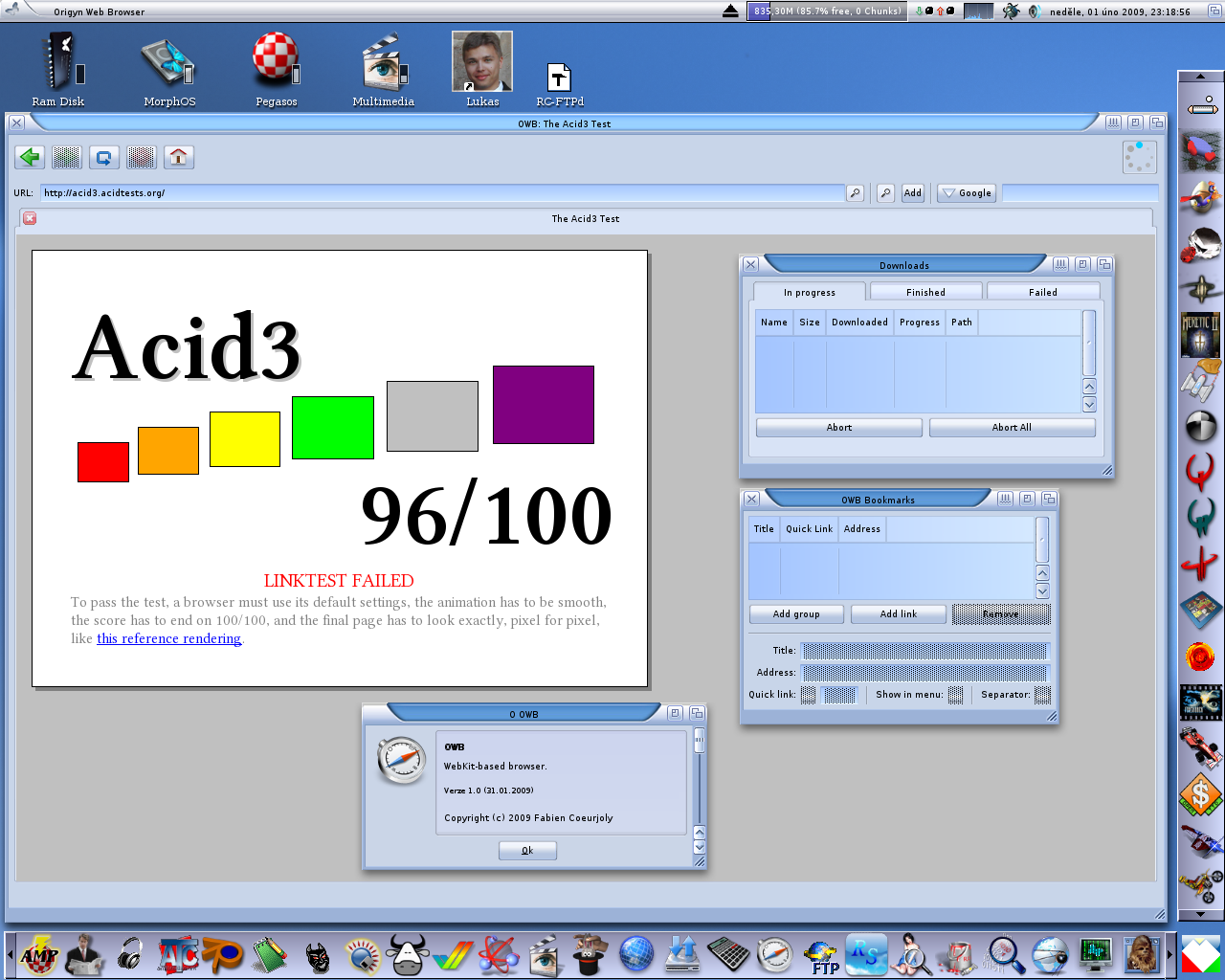The height and width of the screenshot is (980, 1225).
Task: Click the Bookmarks Address input field
Action: pyautogui.click(x=924, y=673)
